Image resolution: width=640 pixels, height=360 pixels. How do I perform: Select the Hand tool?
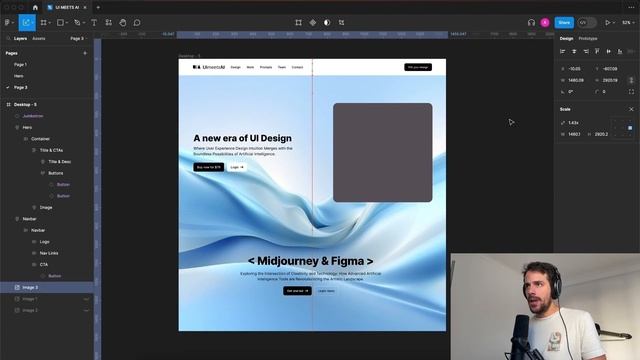point(123,23)
